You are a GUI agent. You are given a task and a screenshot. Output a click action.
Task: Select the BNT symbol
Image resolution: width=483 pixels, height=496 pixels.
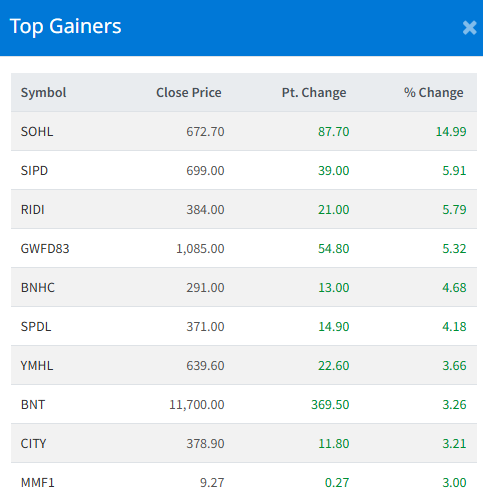click(33, 405)
